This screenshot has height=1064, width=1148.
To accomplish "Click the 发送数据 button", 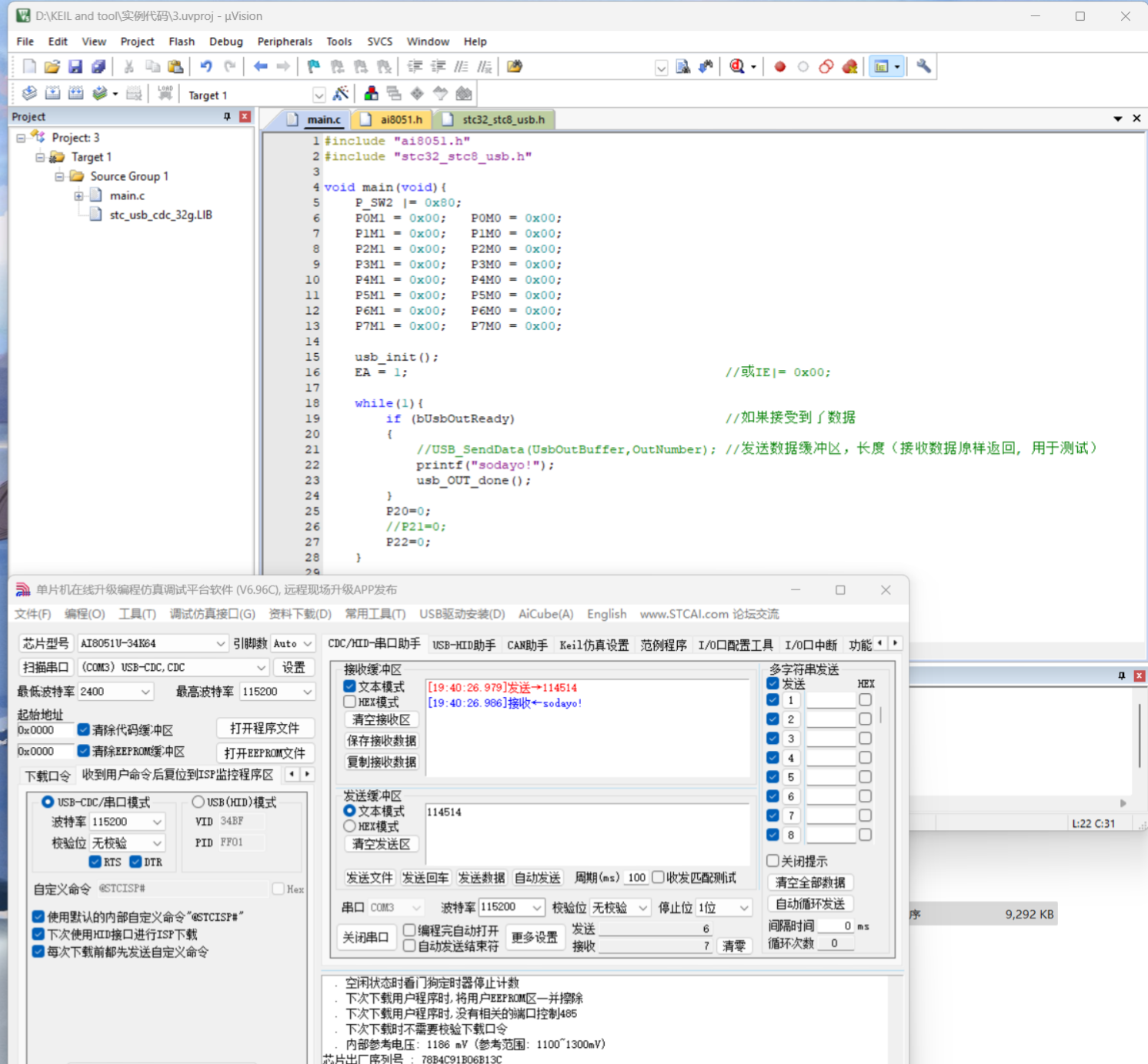I will point(481,878).
